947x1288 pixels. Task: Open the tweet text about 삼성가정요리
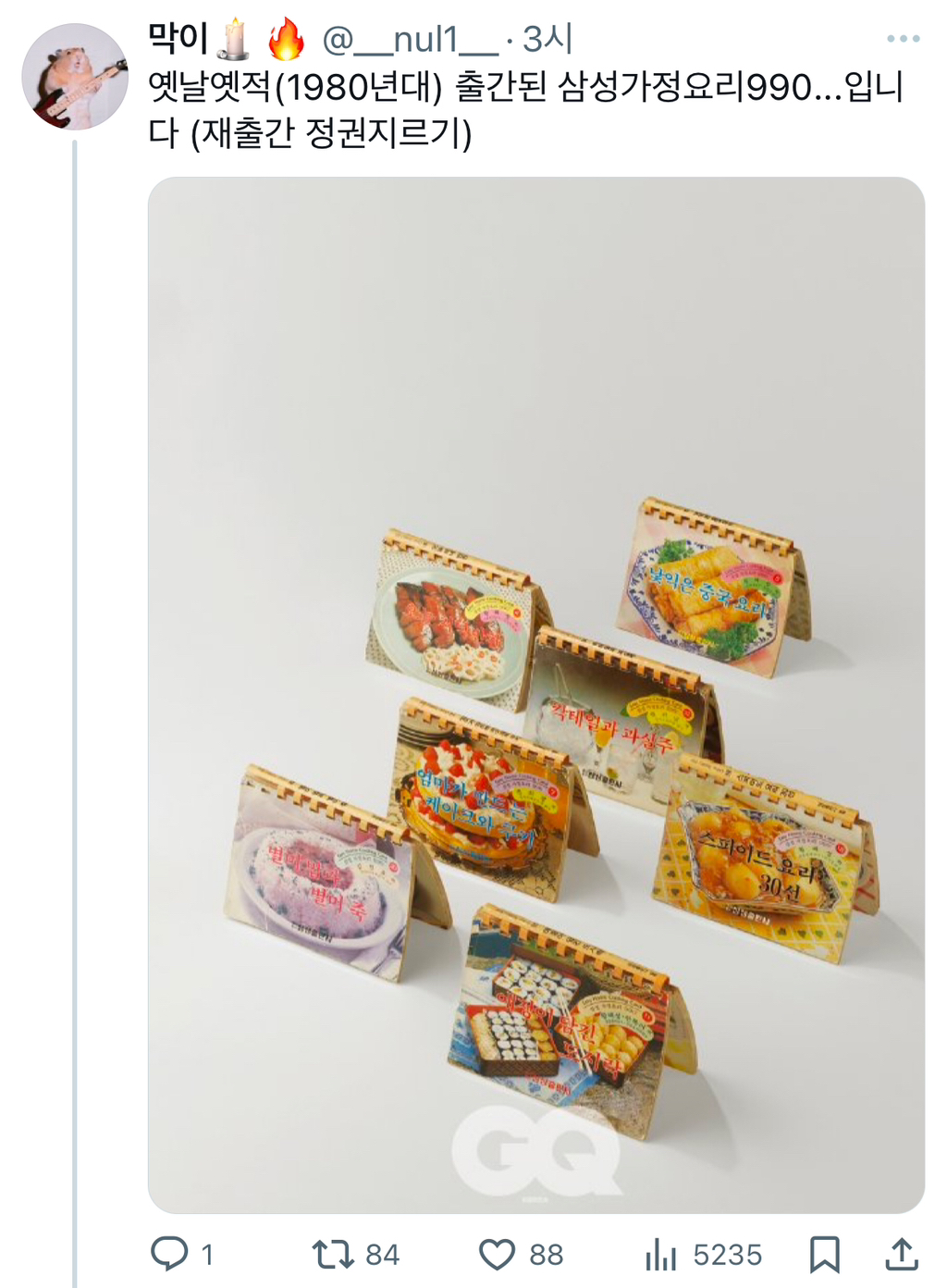pos(525,110)
